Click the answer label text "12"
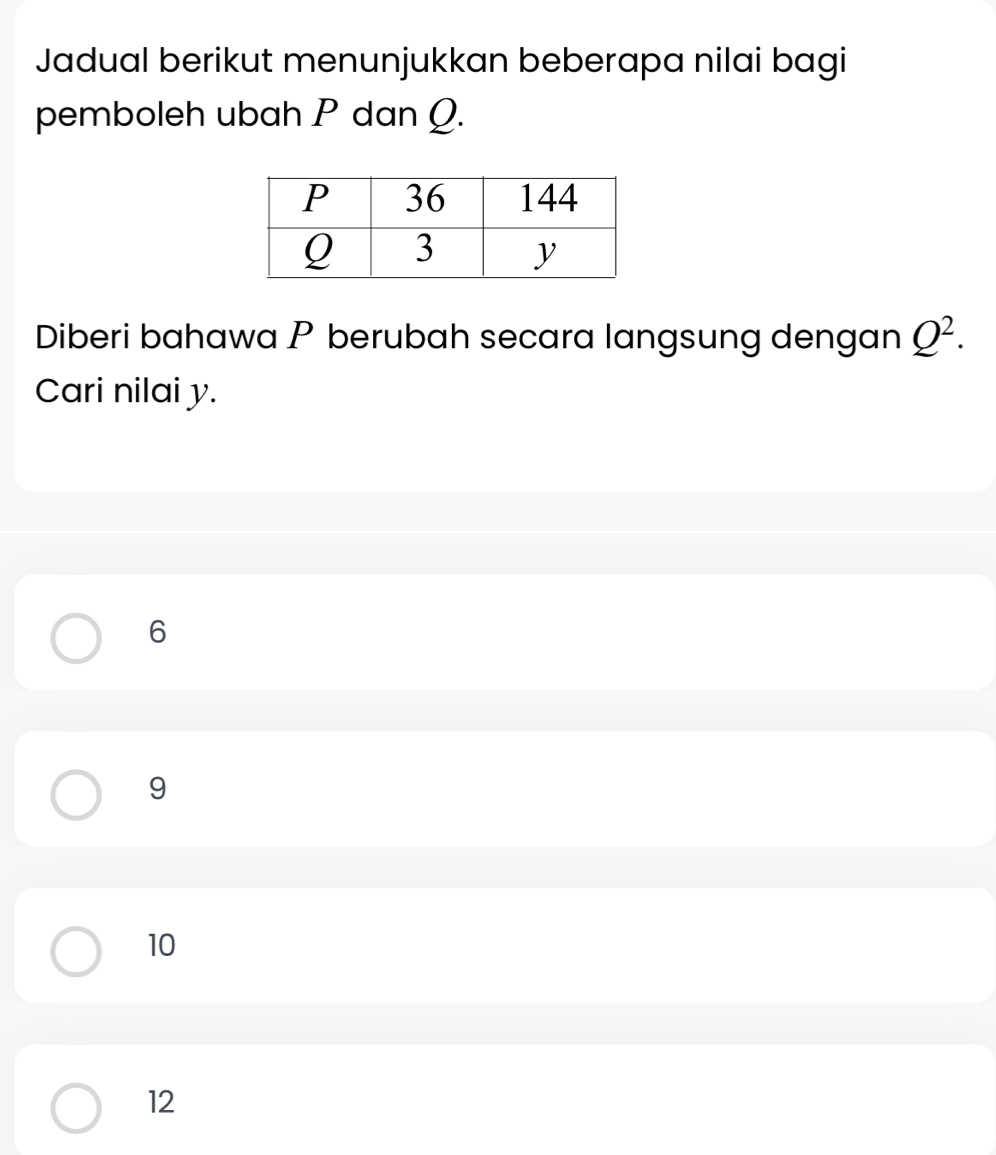The height and width of the screenshot is (1155, 996). (160, 1103)
